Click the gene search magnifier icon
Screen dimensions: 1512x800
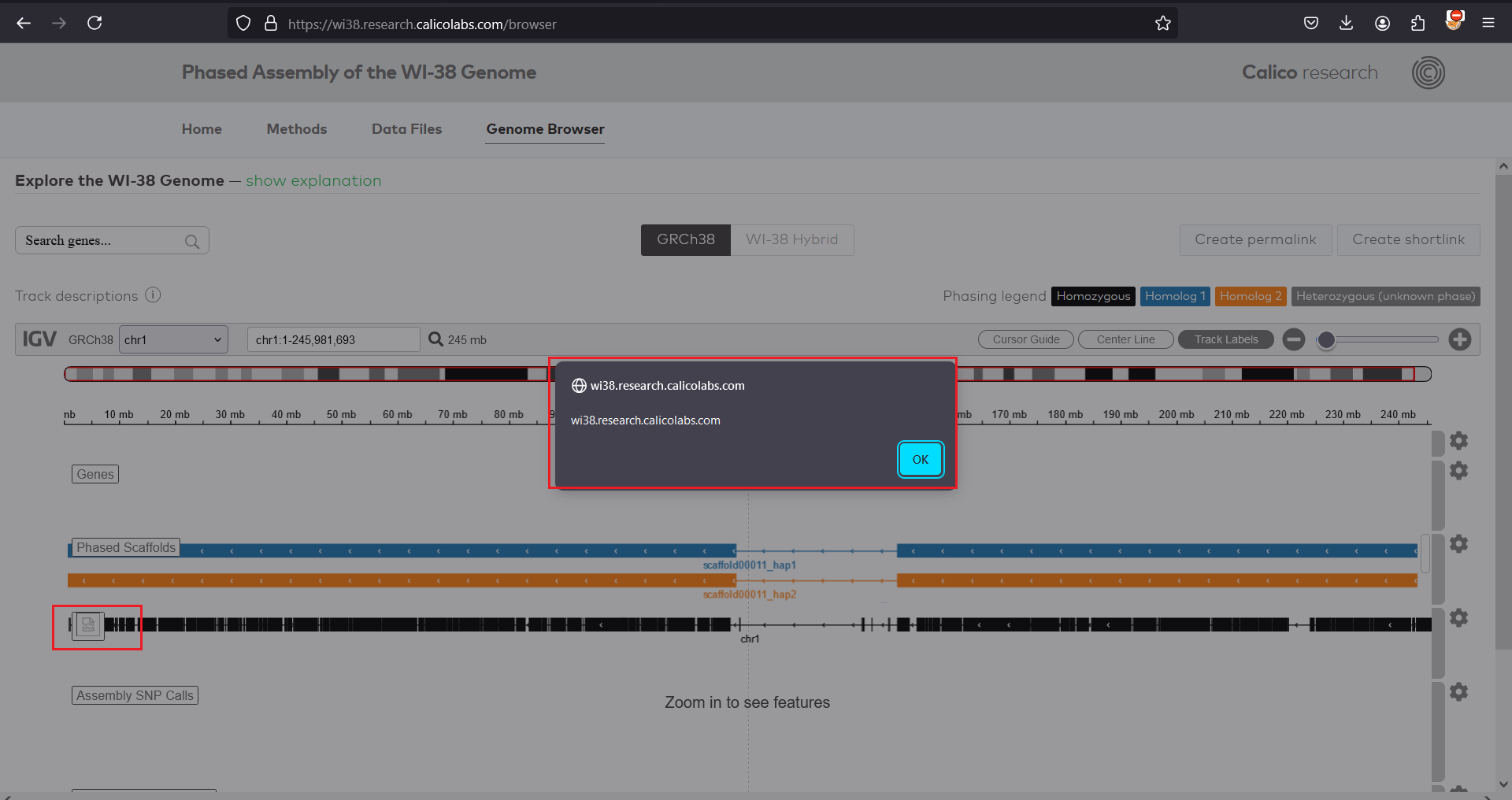coord(192,242)
